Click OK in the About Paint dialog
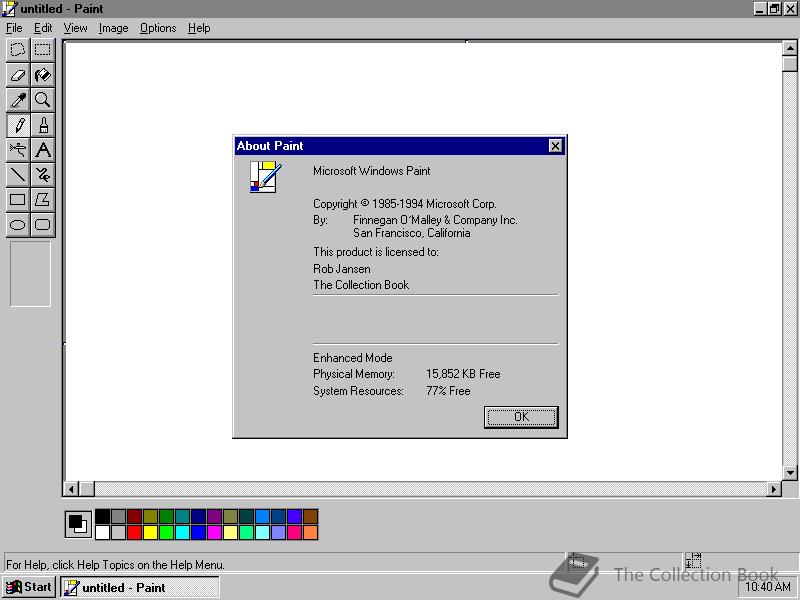Image resolution: width=800 pixels, height=600 pixels. (x=521, y=417)
